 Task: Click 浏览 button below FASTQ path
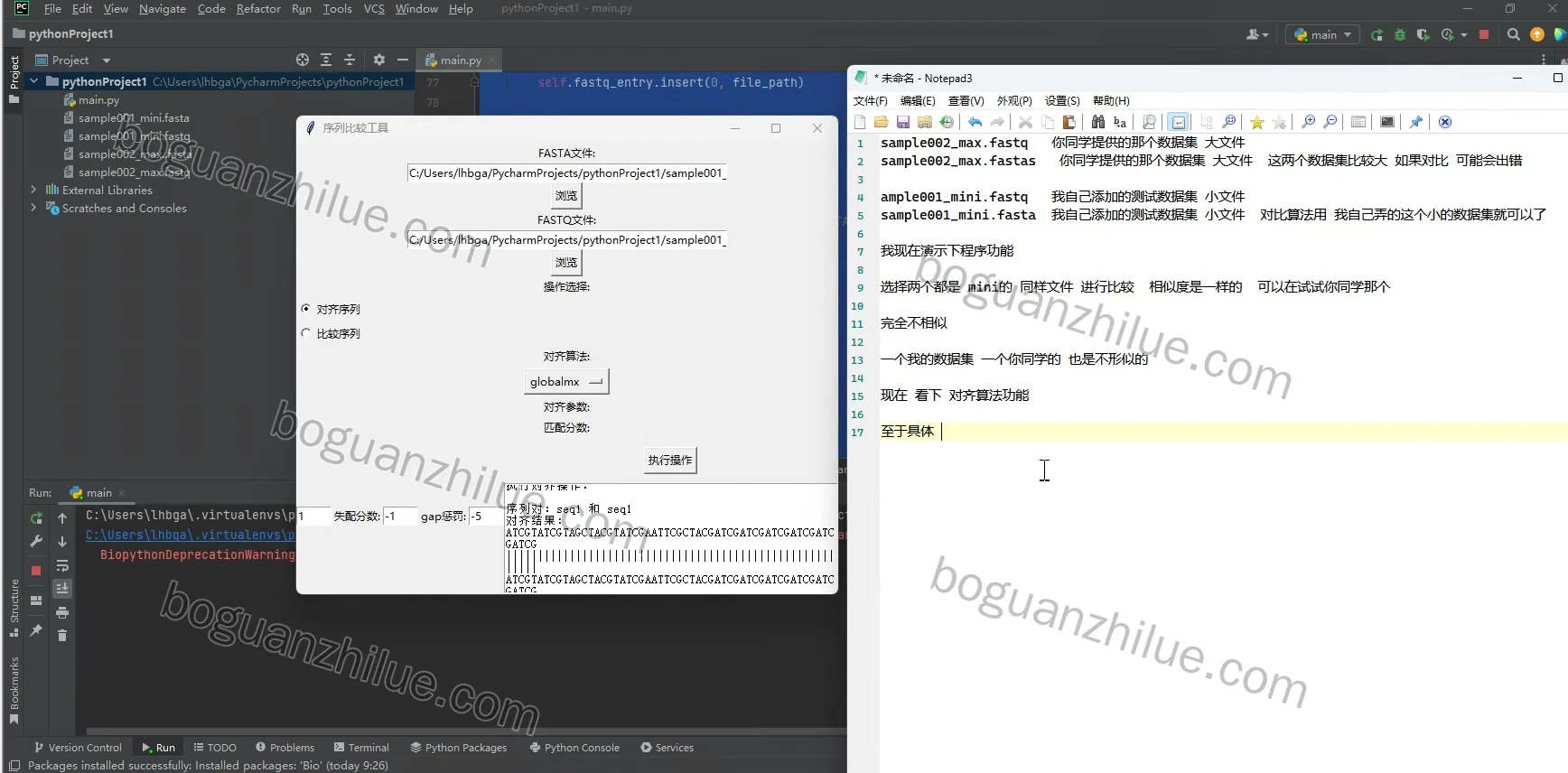pyautogui.click(x=566, y=263)
